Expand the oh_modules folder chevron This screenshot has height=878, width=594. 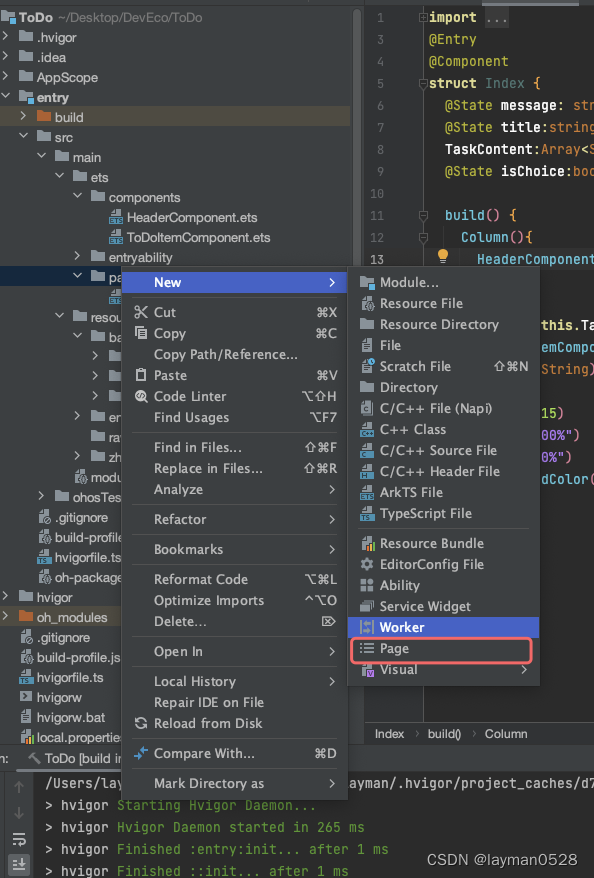[x=6, y=617]
